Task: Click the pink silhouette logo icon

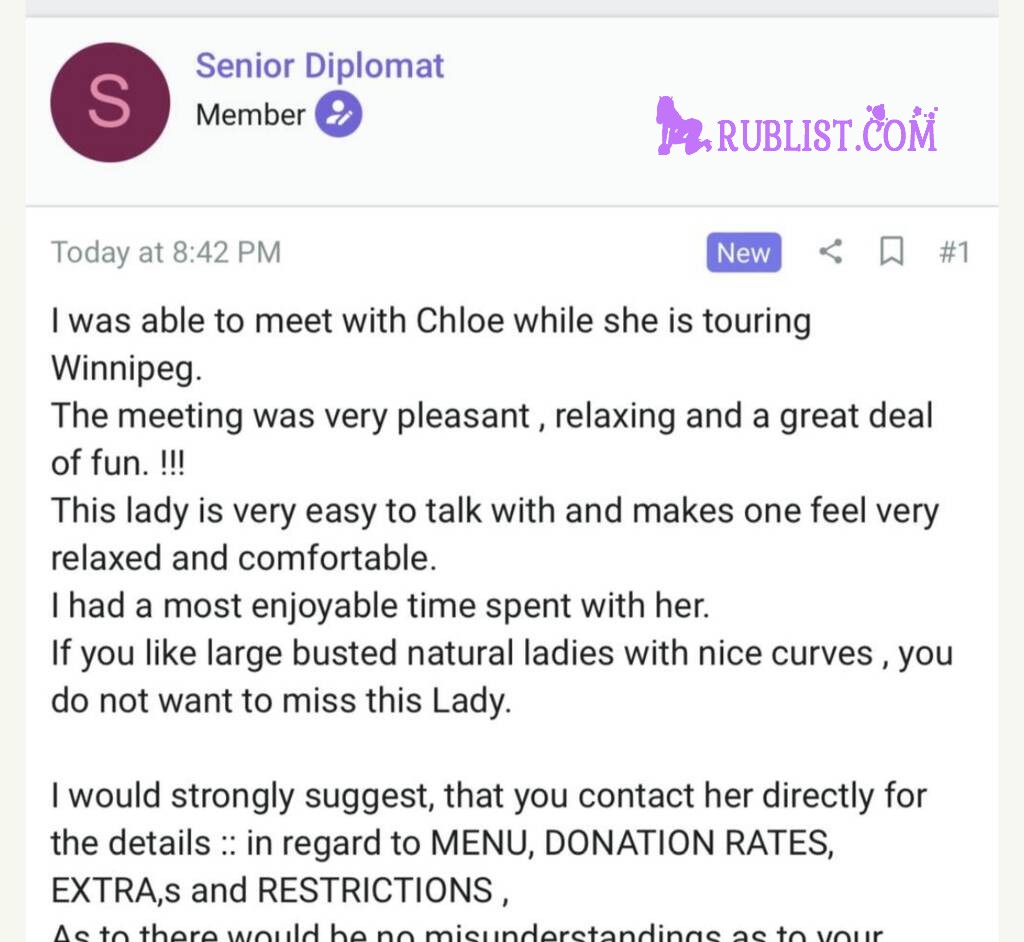Action: pos(682,126)
